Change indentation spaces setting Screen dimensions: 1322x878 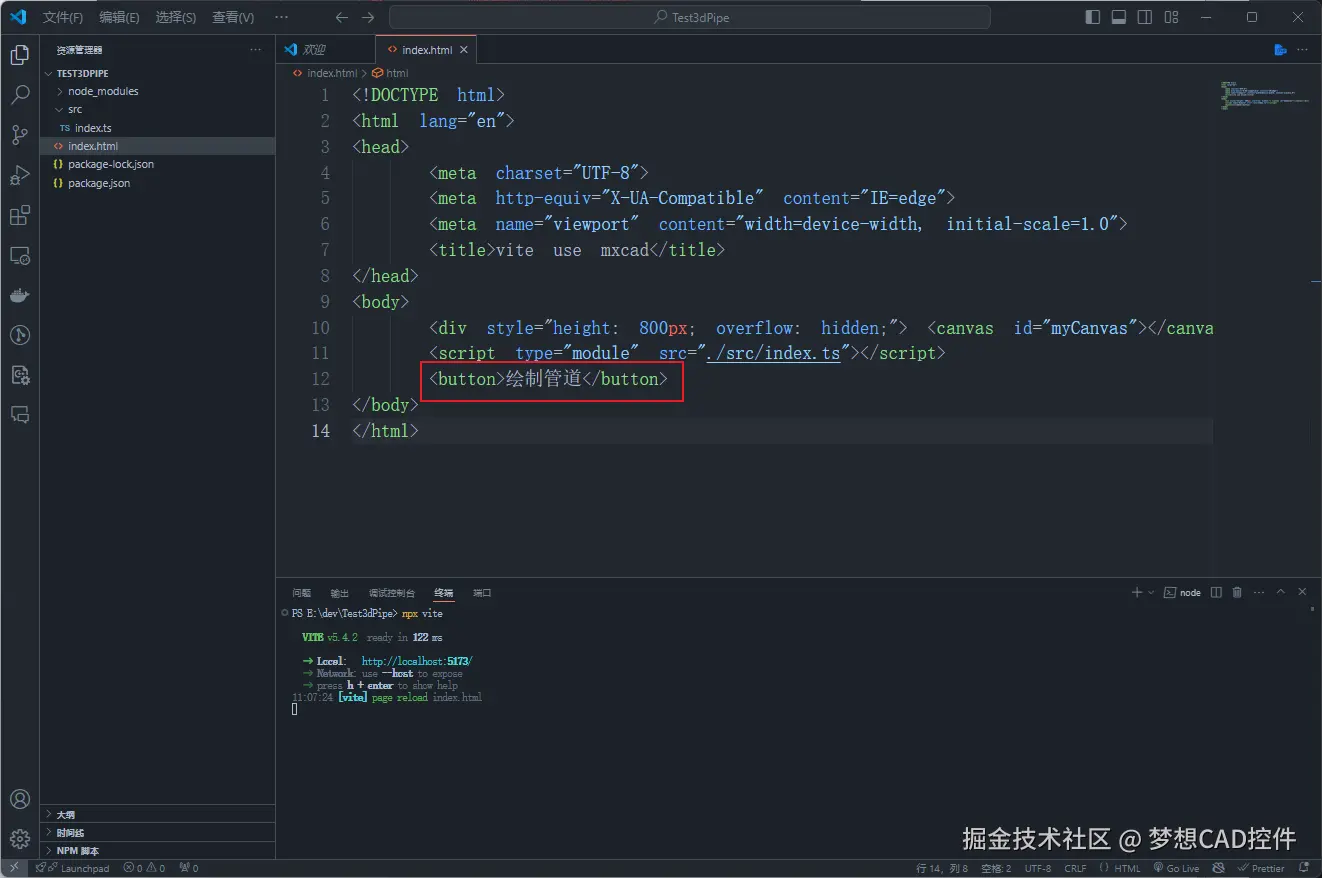(996, 868)
